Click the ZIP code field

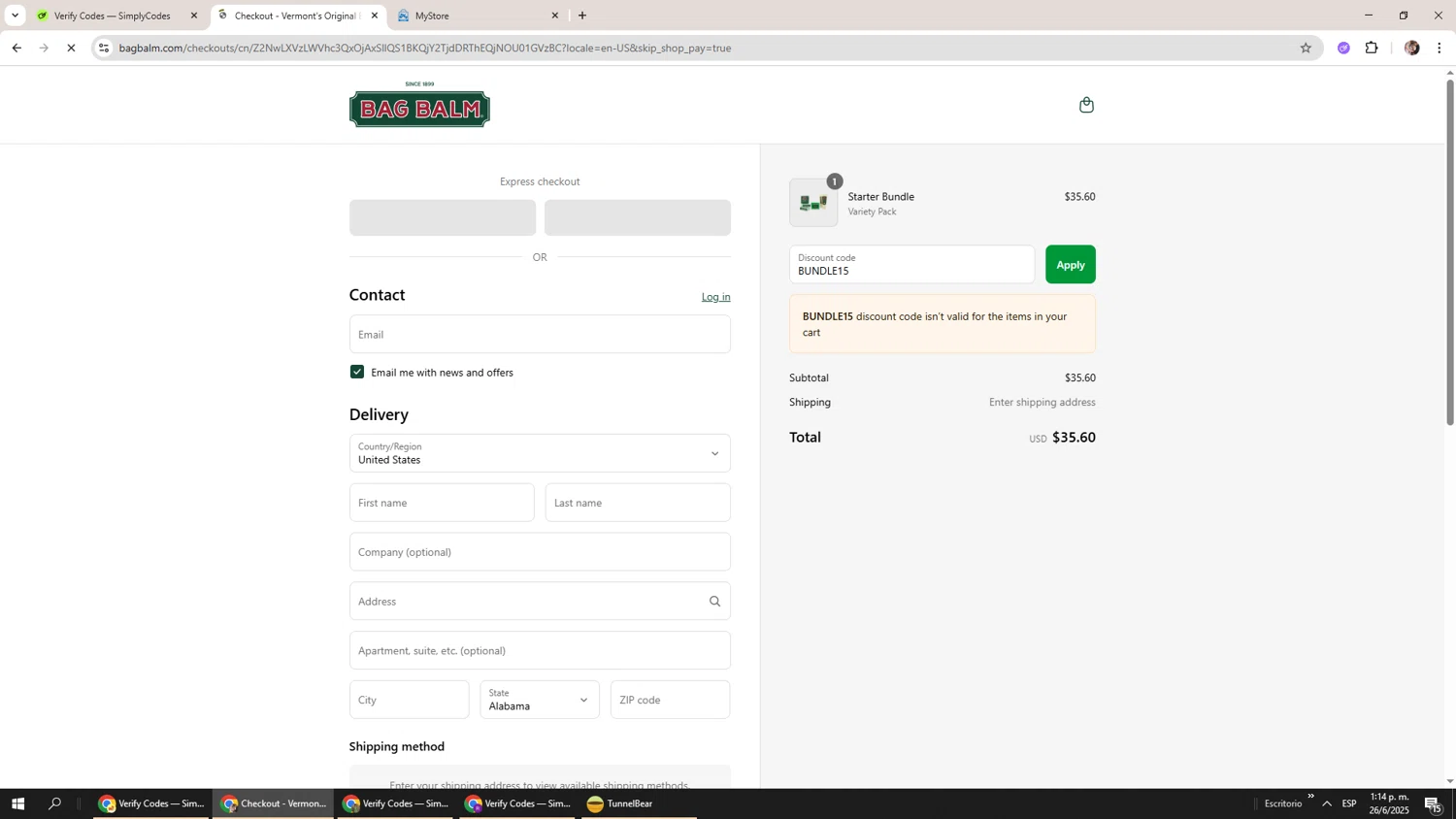click(x=671, y=700)
